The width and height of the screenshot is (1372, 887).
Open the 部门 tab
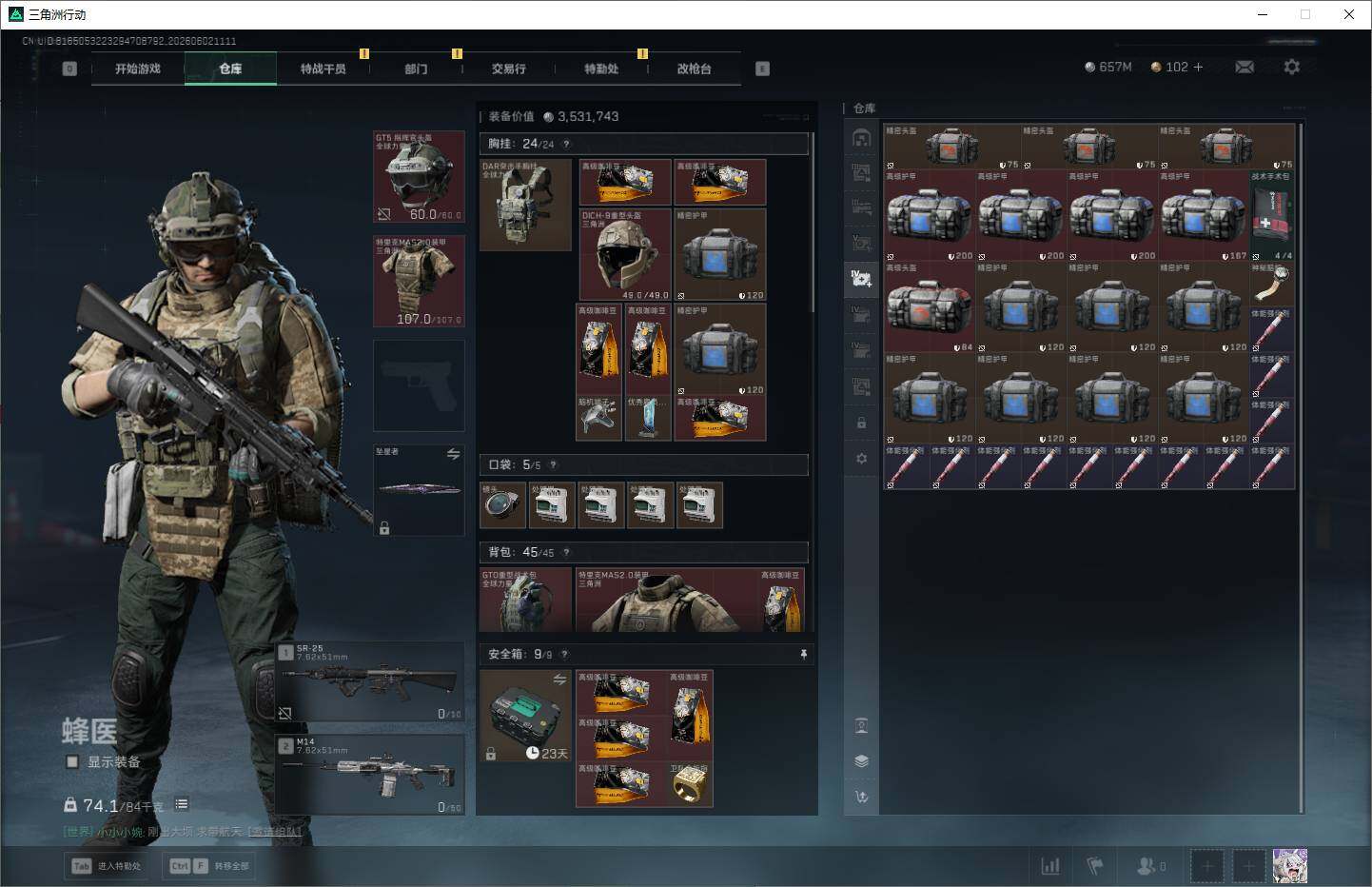[416, 69]
